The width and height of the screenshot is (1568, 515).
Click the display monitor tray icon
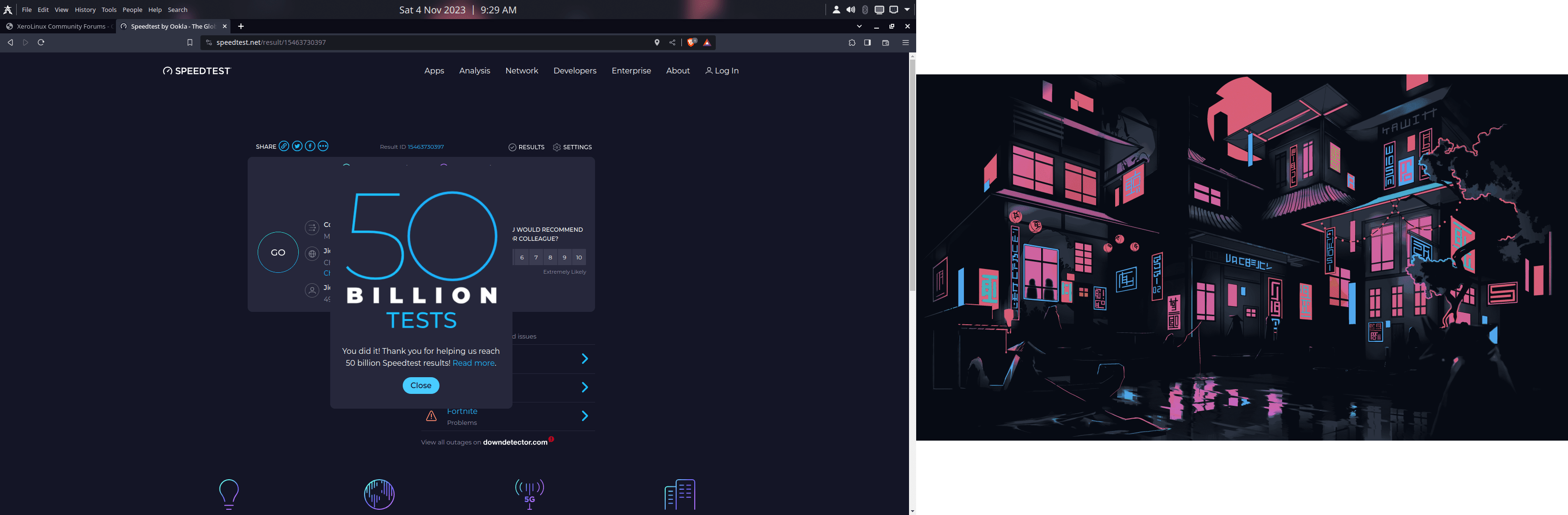[879, 10]
